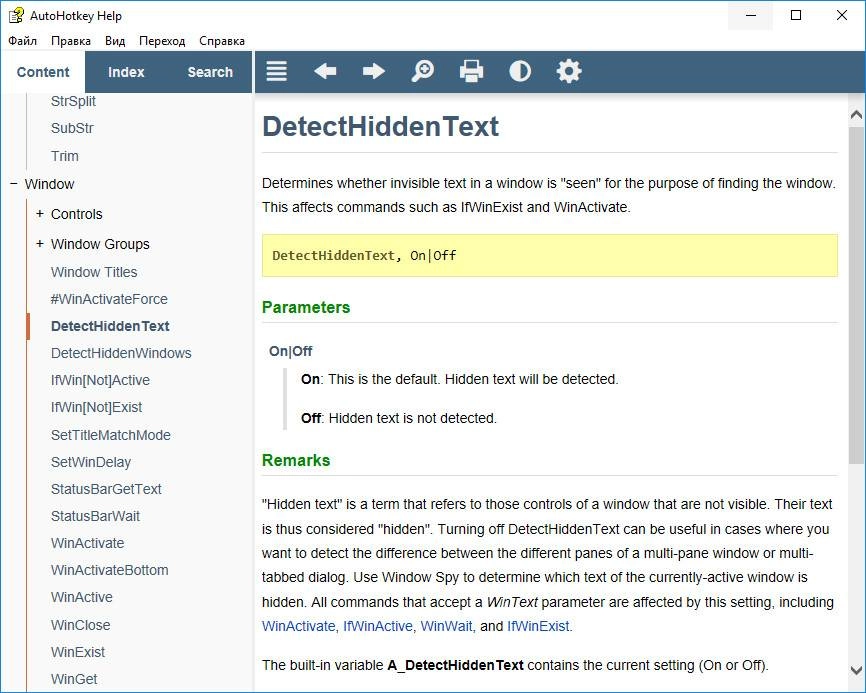Viewport: 866px width, 693px height.
Task: Click the zoom magnifier icon in toolbar
Action: tap(423, 71)
